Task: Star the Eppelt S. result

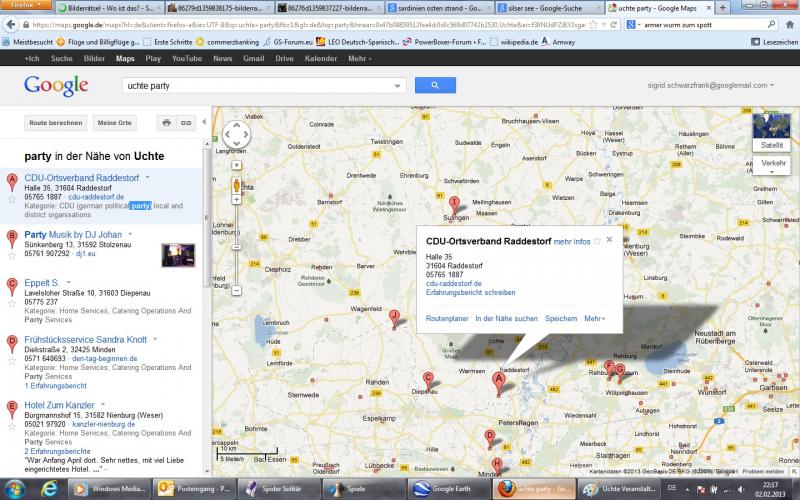Action: point(12,304)
